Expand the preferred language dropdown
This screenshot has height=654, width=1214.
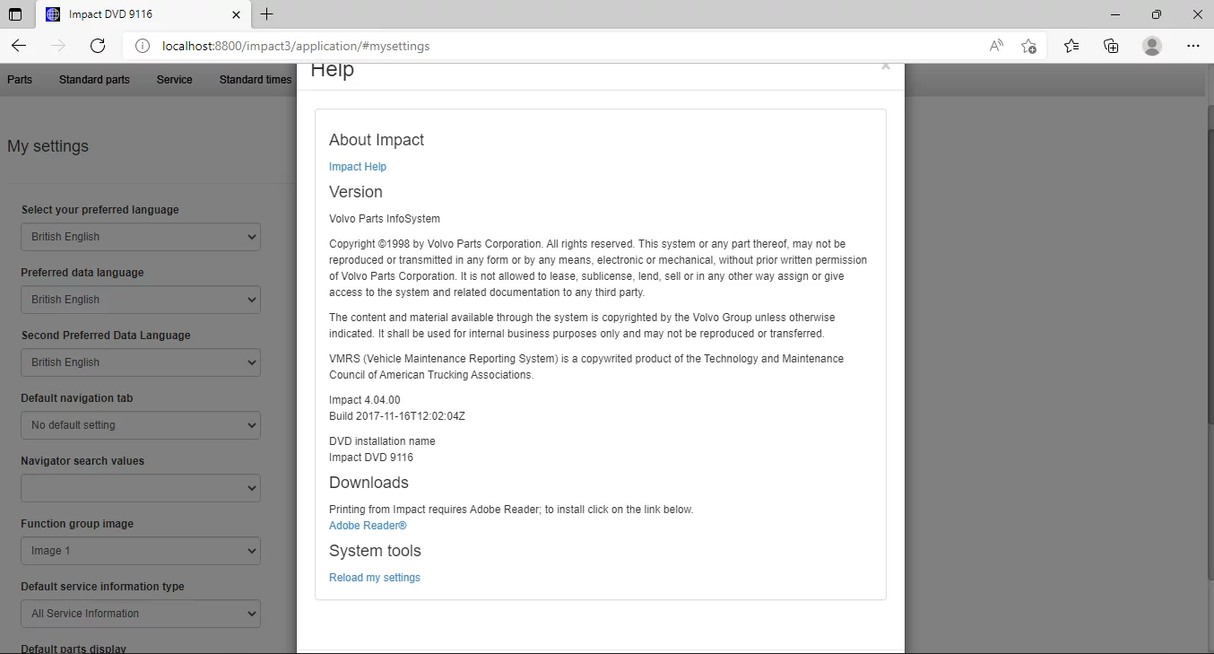tap(140, 237)
